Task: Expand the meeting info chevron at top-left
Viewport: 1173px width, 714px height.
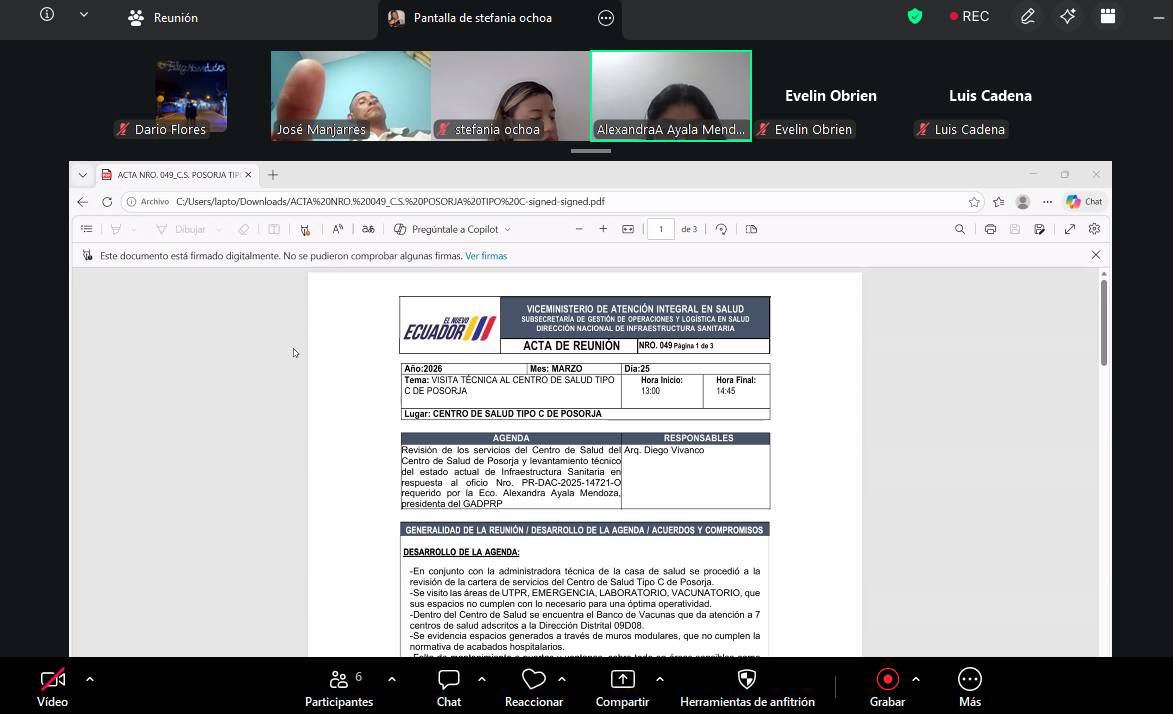Action: tap(83, 16)
